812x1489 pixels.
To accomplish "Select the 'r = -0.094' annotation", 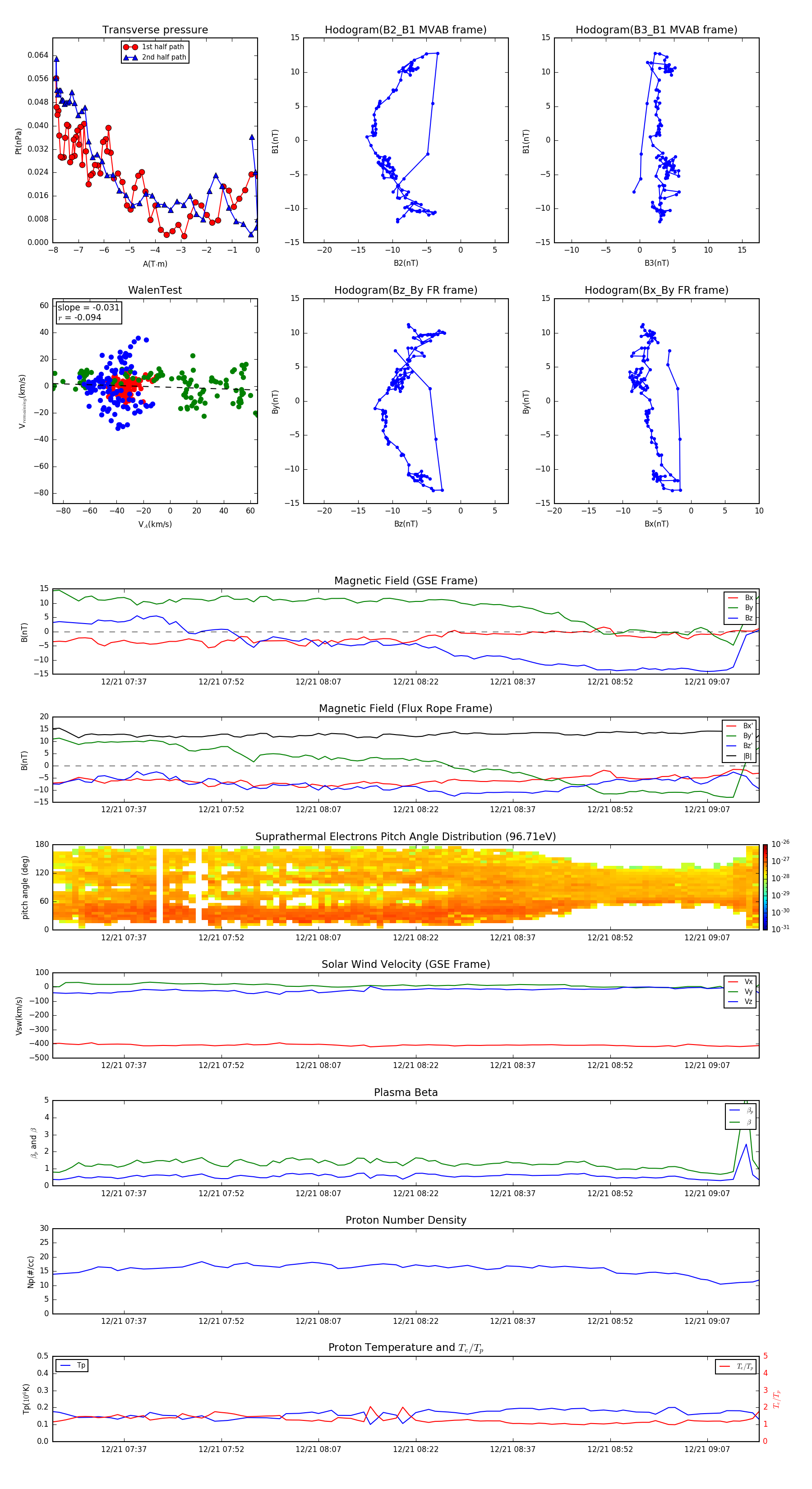I will (x=80, y=317).
